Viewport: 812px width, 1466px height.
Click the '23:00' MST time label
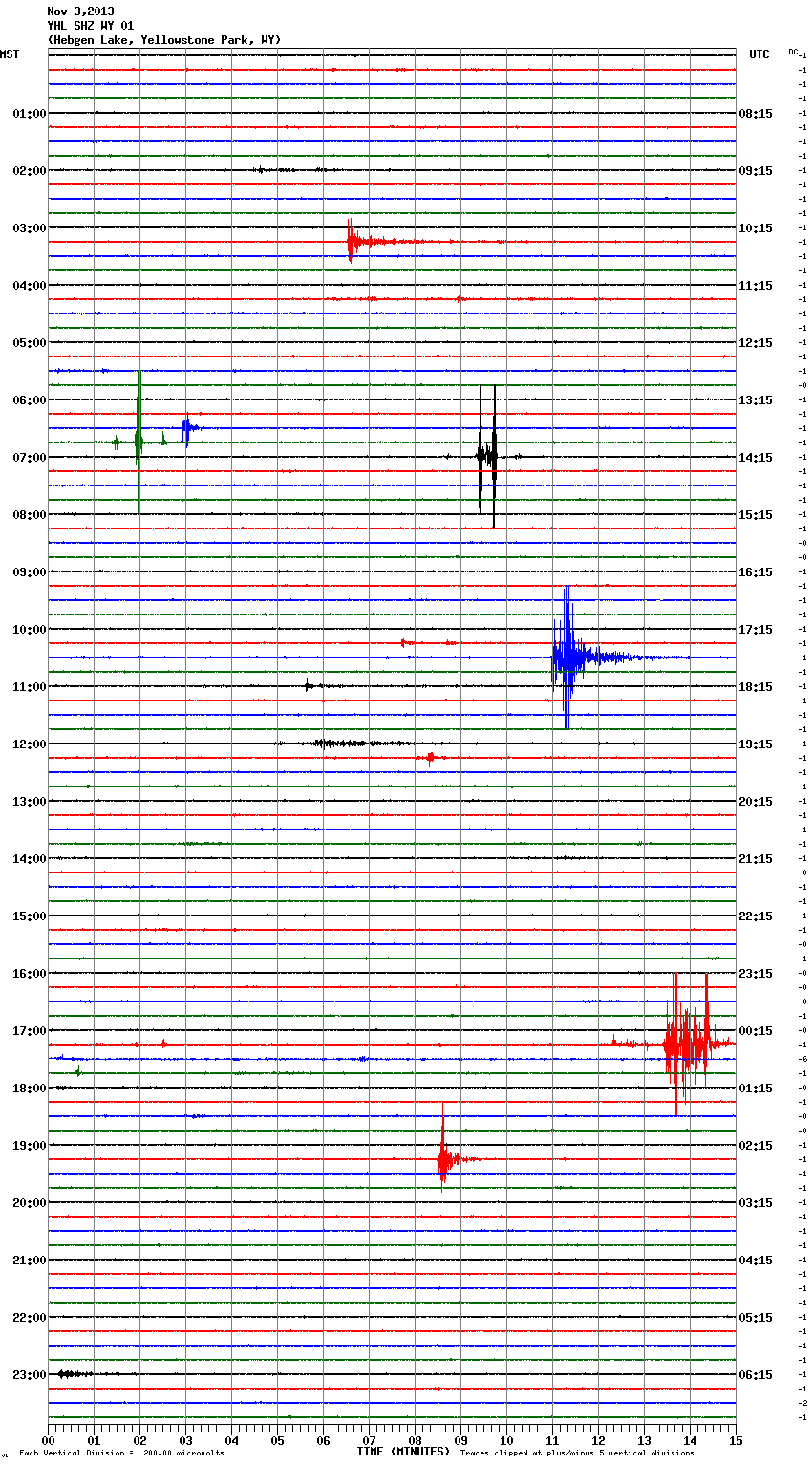29,1375
